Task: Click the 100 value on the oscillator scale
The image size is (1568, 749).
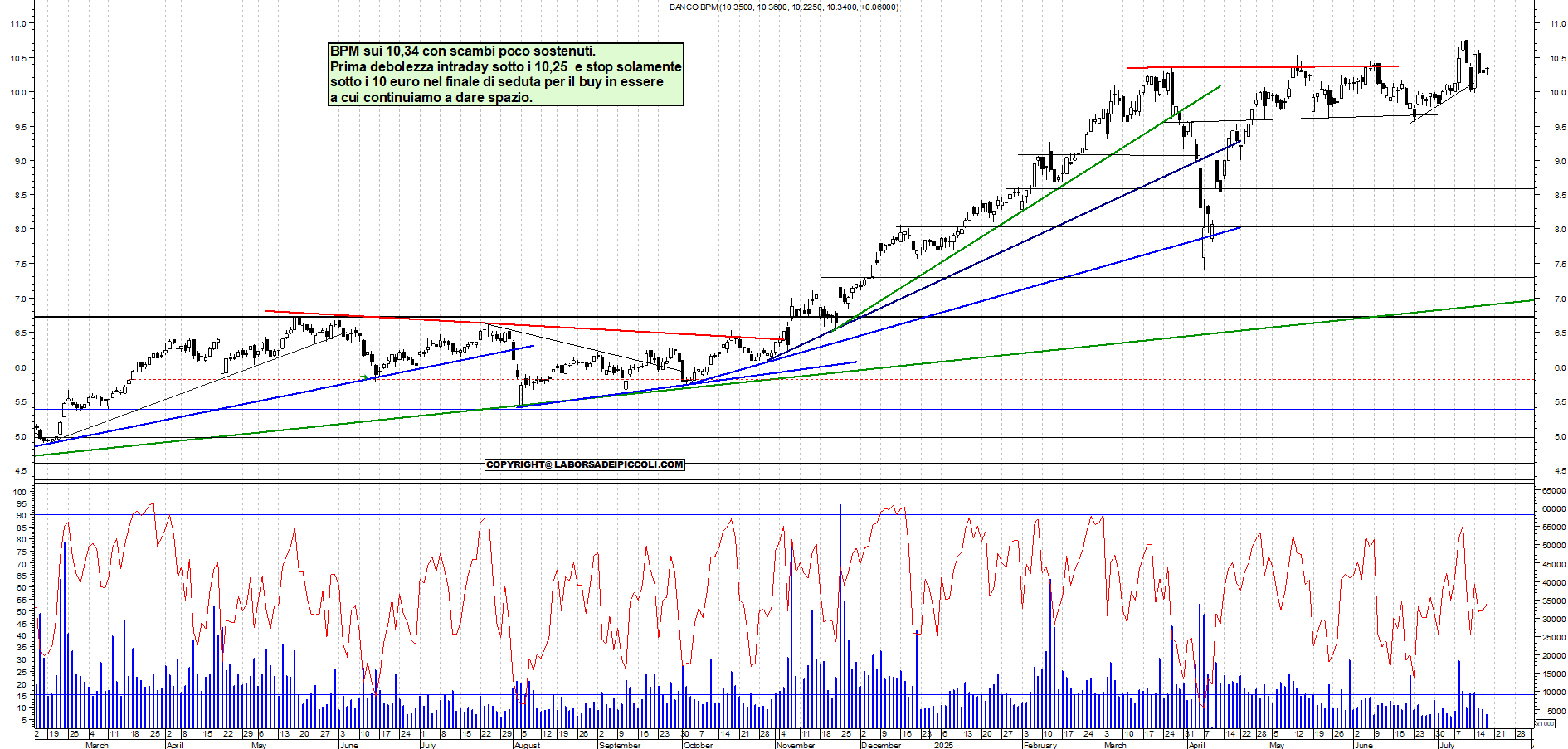Action: coord(20,492)
